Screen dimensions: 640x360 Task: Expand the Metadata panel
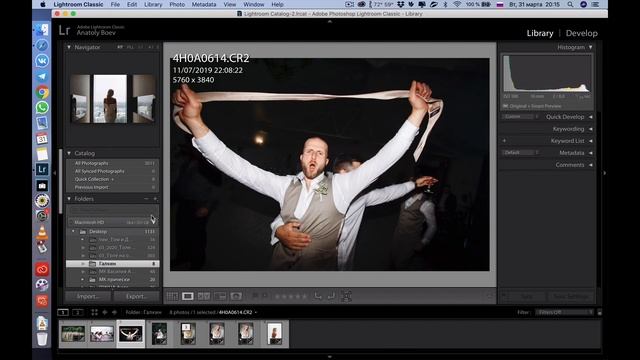tap(591, 153)
